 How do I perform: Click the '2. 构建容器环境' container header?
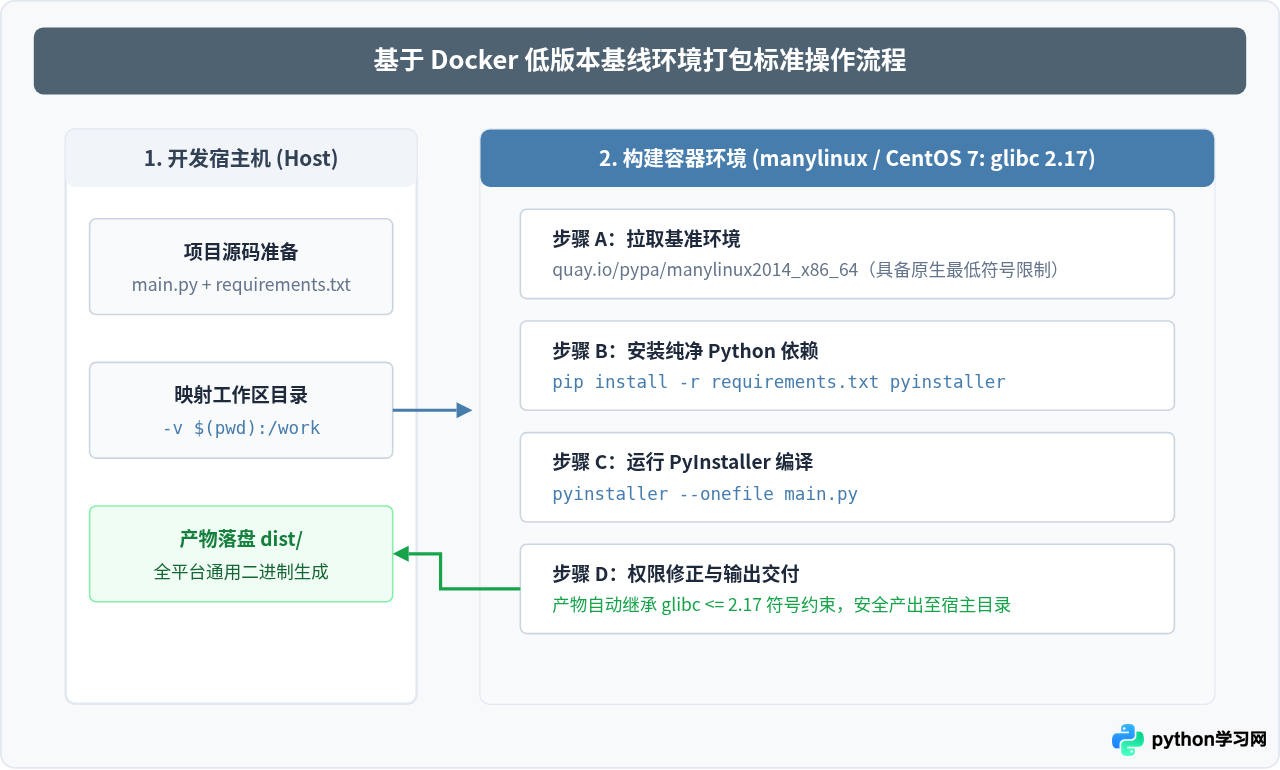coord(847,158)
